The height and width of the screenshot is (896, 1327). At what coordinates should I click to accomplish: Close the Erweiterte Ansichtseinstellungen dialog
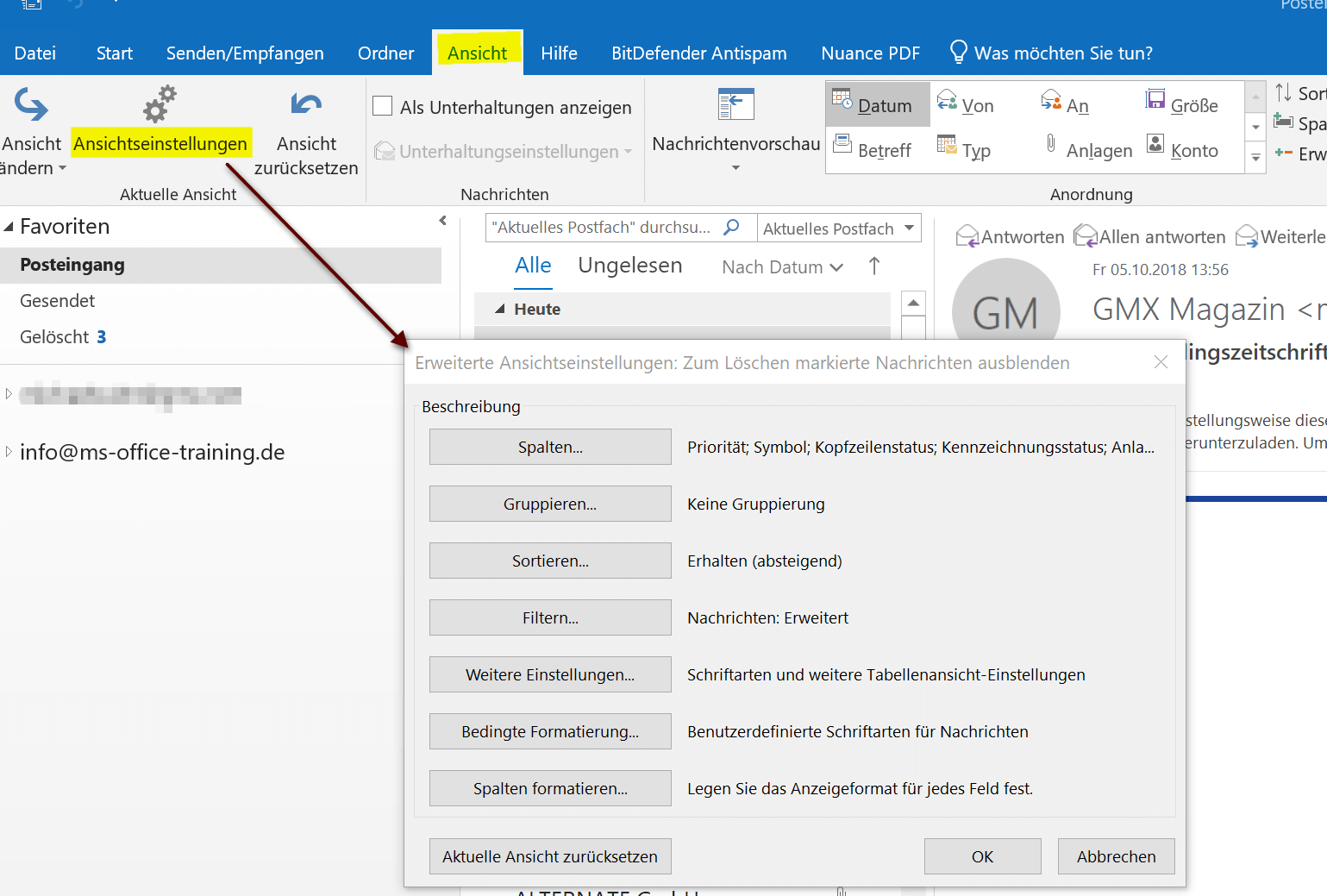coord(1161,362)
